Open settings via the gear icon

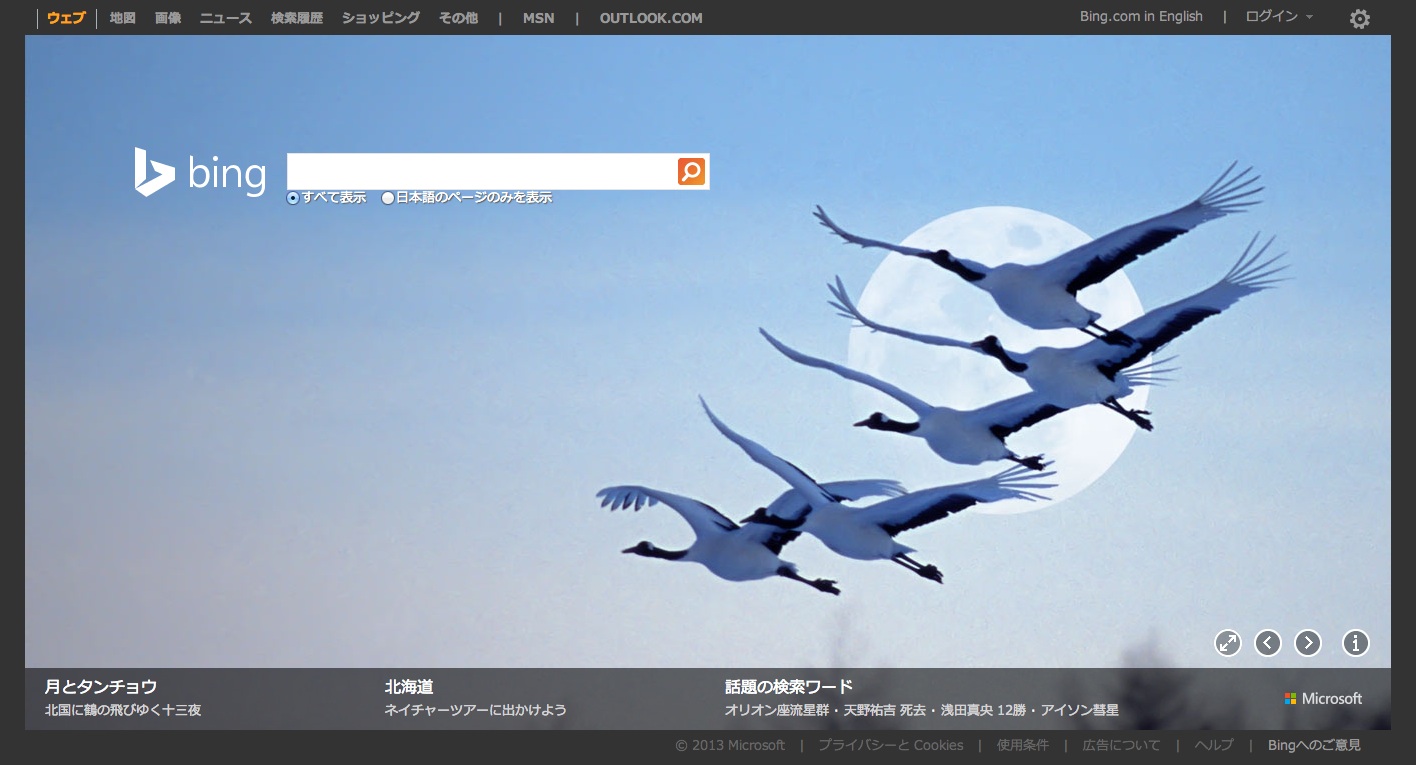[1359, 19]
